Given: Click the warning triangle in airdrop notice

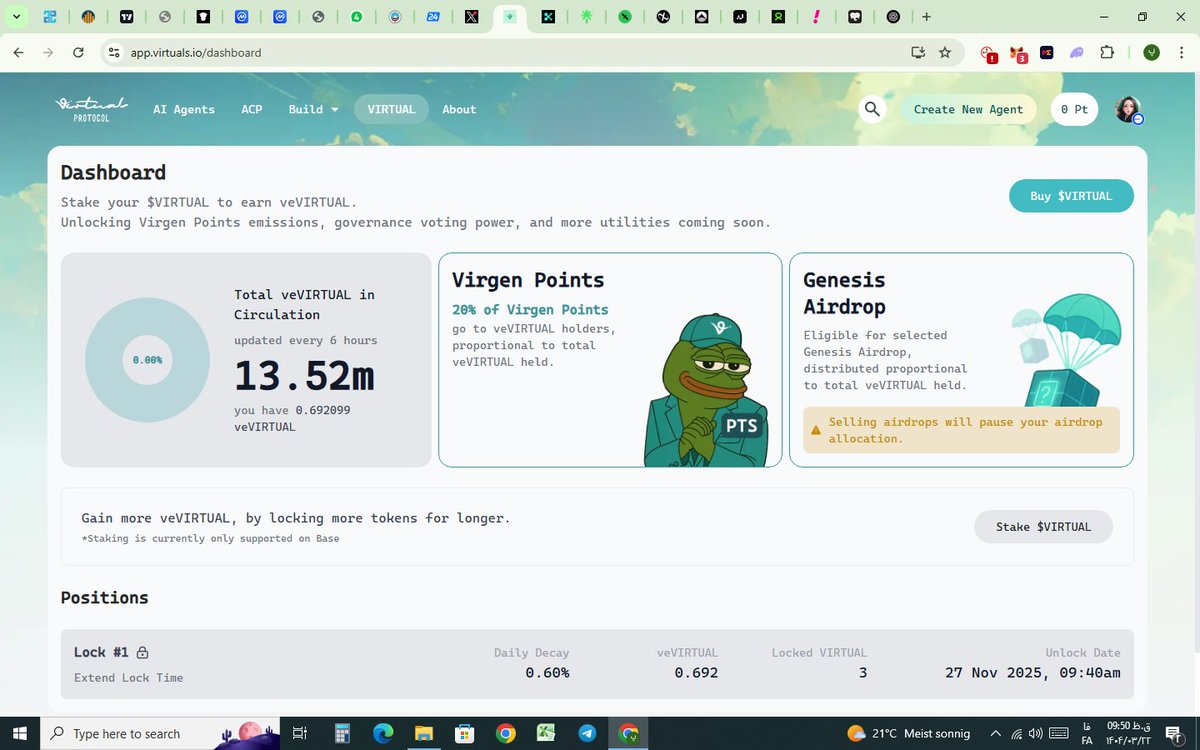Looking at the screenshot, I should click(x=815, y=431).
